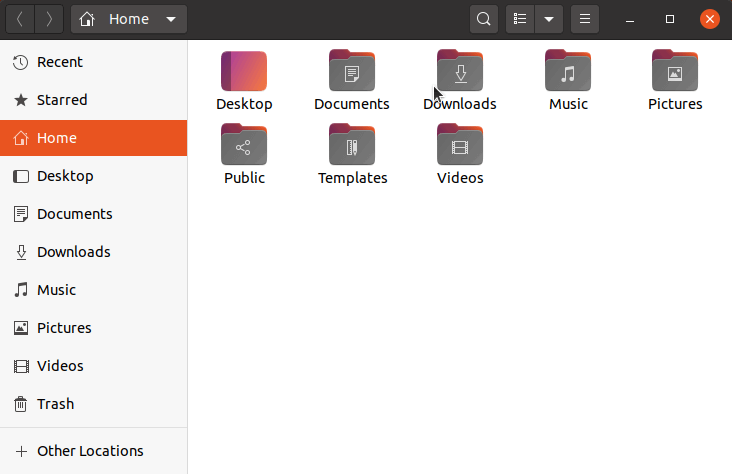This screenshot has height=474, width=732.
Task: Open Starred in the sidebar
Action: (93, 100)
